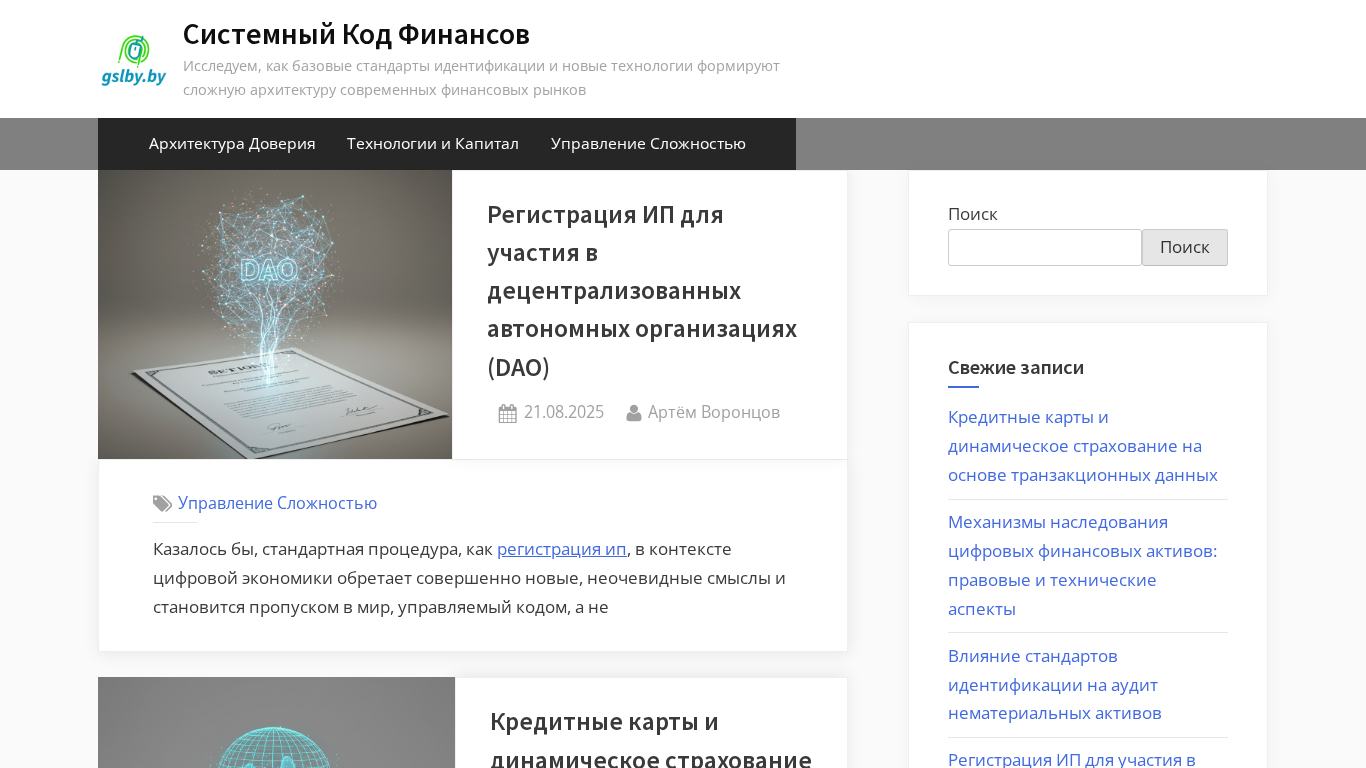Click the Поиск search button
Image resolution: width=1366 pixels, height=768 pixels.
(1185, 247)
